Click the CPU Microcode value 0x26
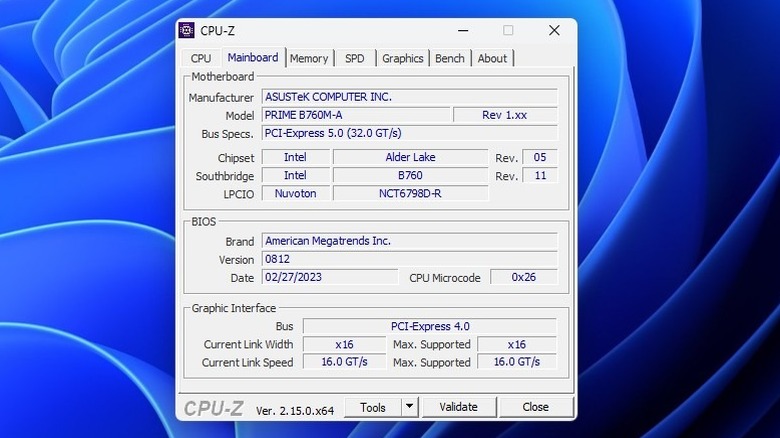Screen dimensions: 780x438 click(x=524, y=277)
